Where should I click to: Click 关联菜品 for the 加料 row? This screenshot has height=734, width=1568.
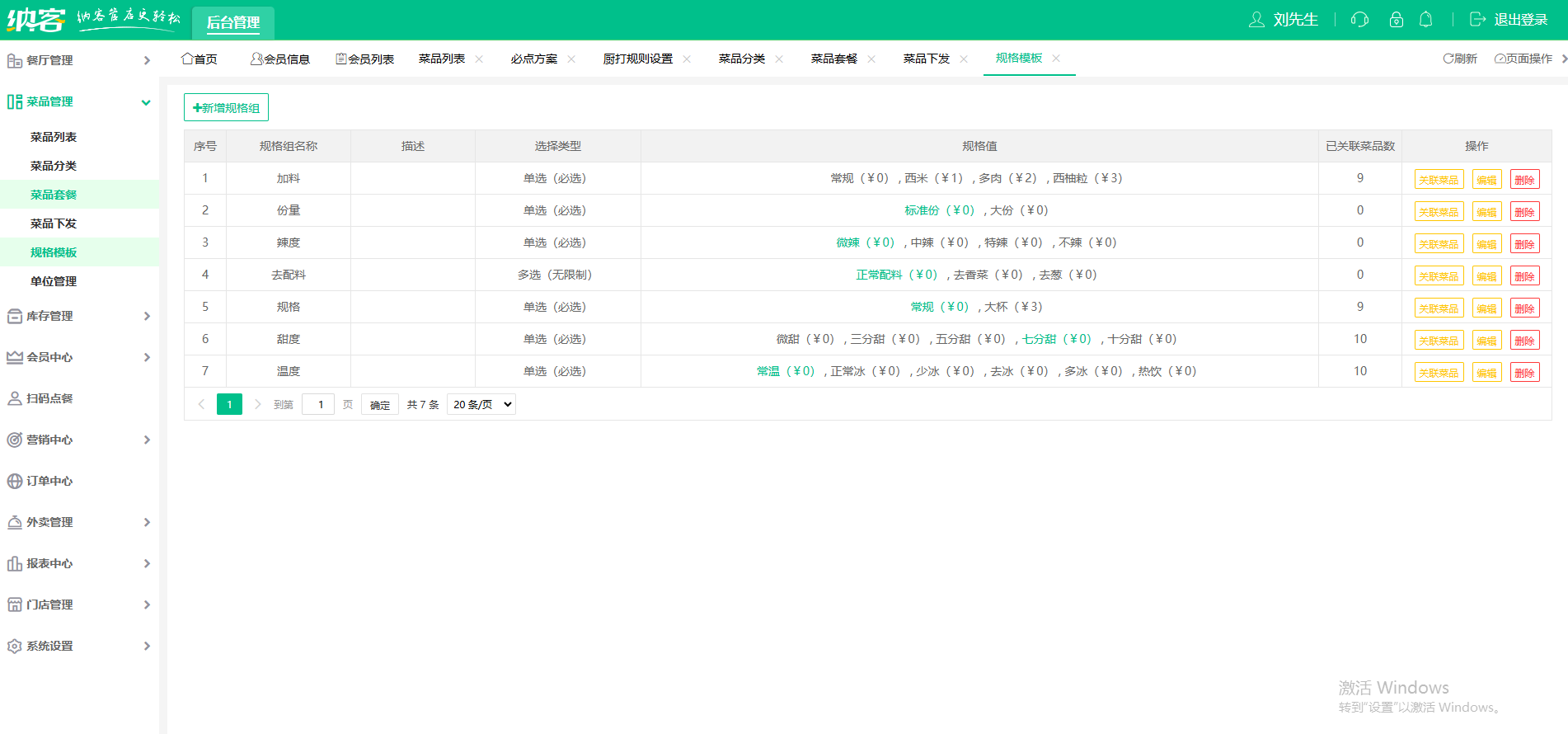pyautogui.click(x=1439, y=180)
